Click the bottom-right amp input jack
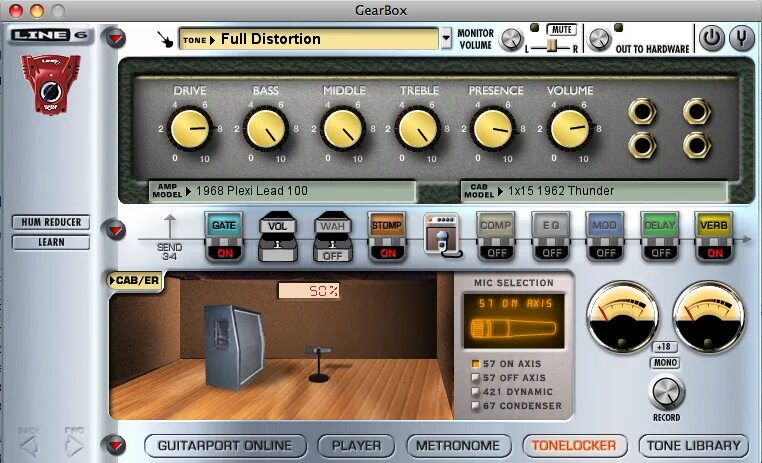The height and width of the screenshot is (463, 762). [696, 145]
